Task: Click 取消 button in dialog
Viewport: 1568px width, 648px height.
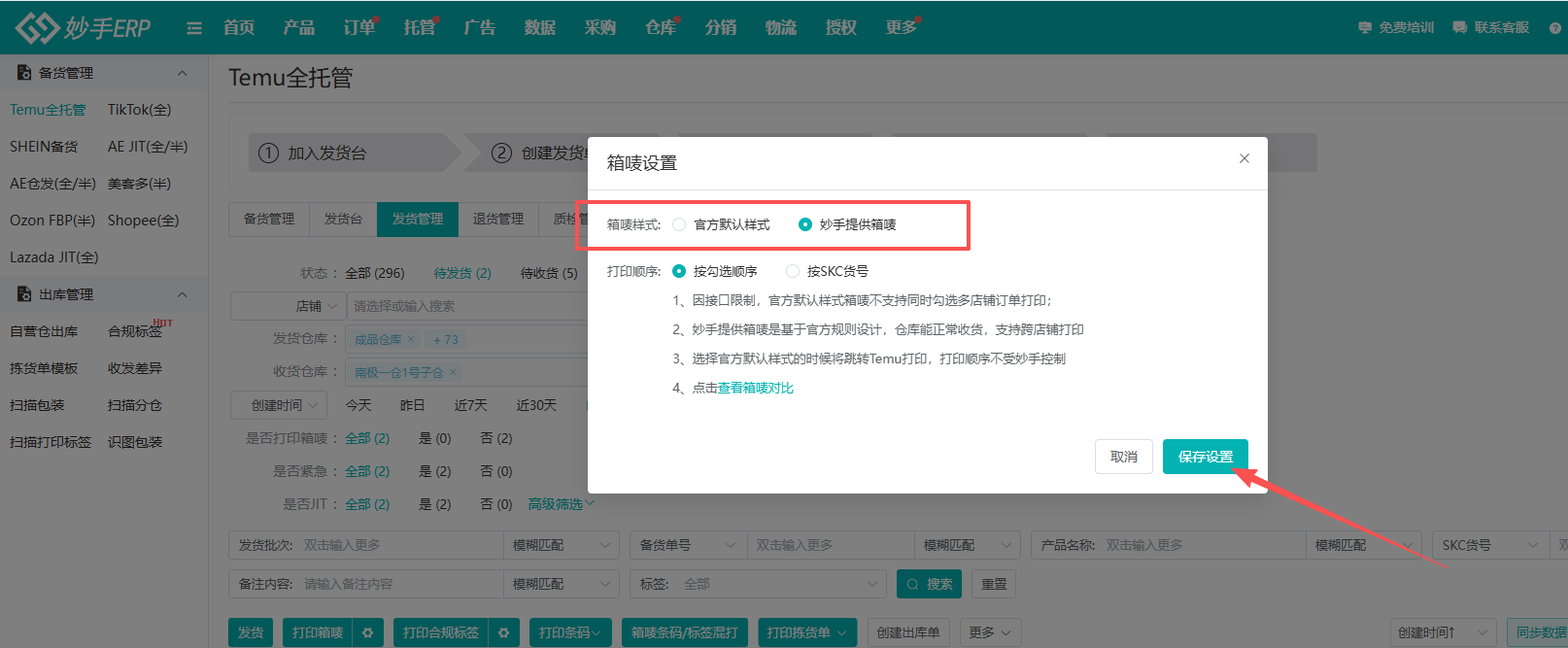Action: [1124, 457]
